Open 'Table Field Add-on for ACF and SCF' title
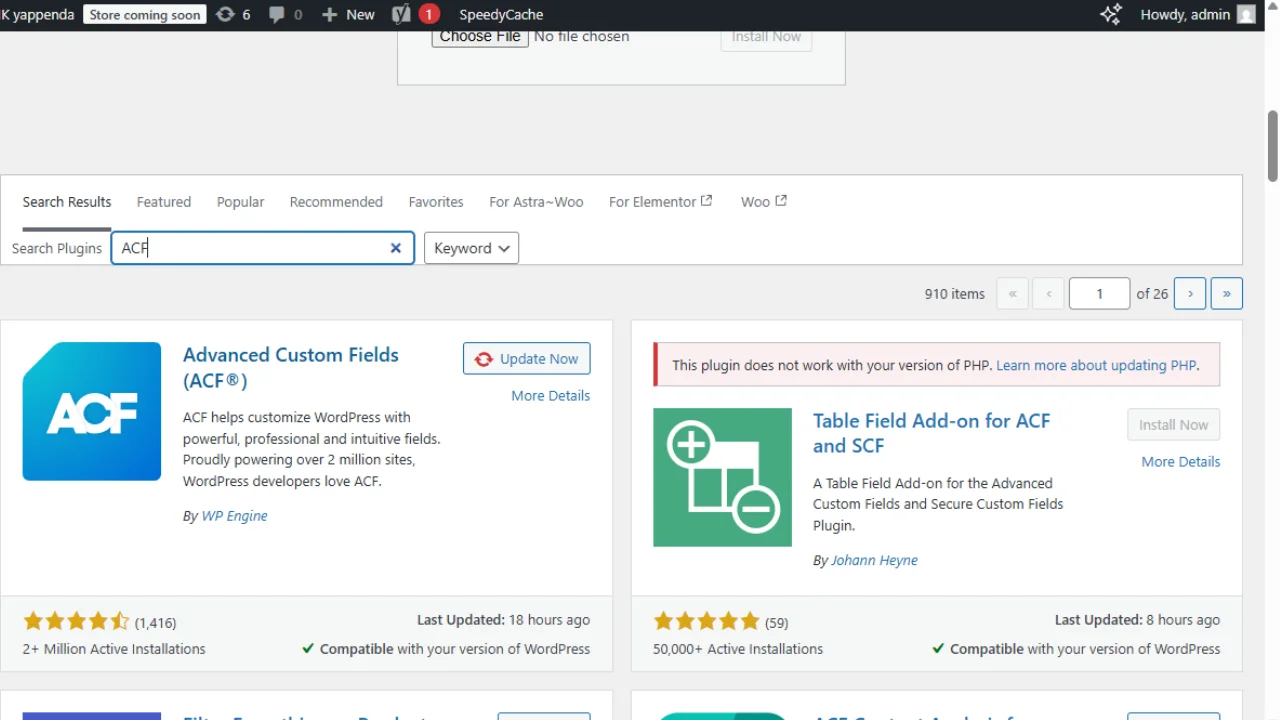This screenshot has height=720, width=1280. (x=932, y=433)
